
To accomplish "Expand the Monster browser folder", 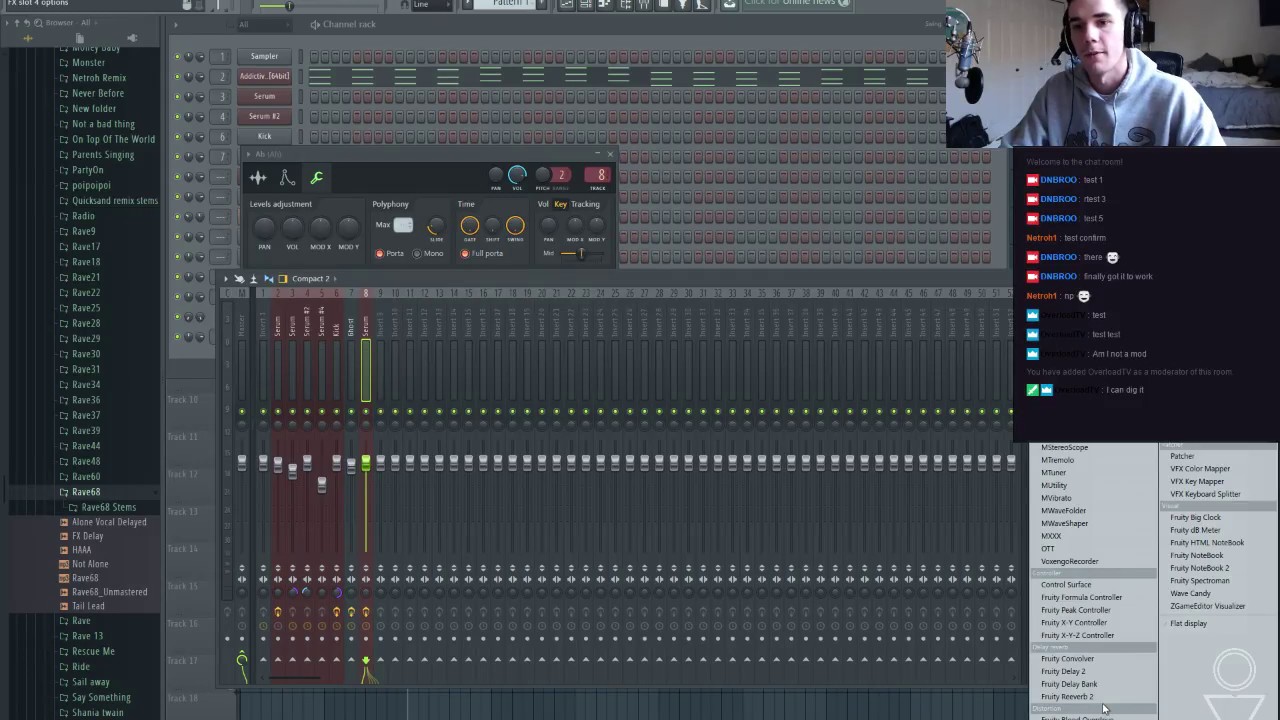I will 88,62.
